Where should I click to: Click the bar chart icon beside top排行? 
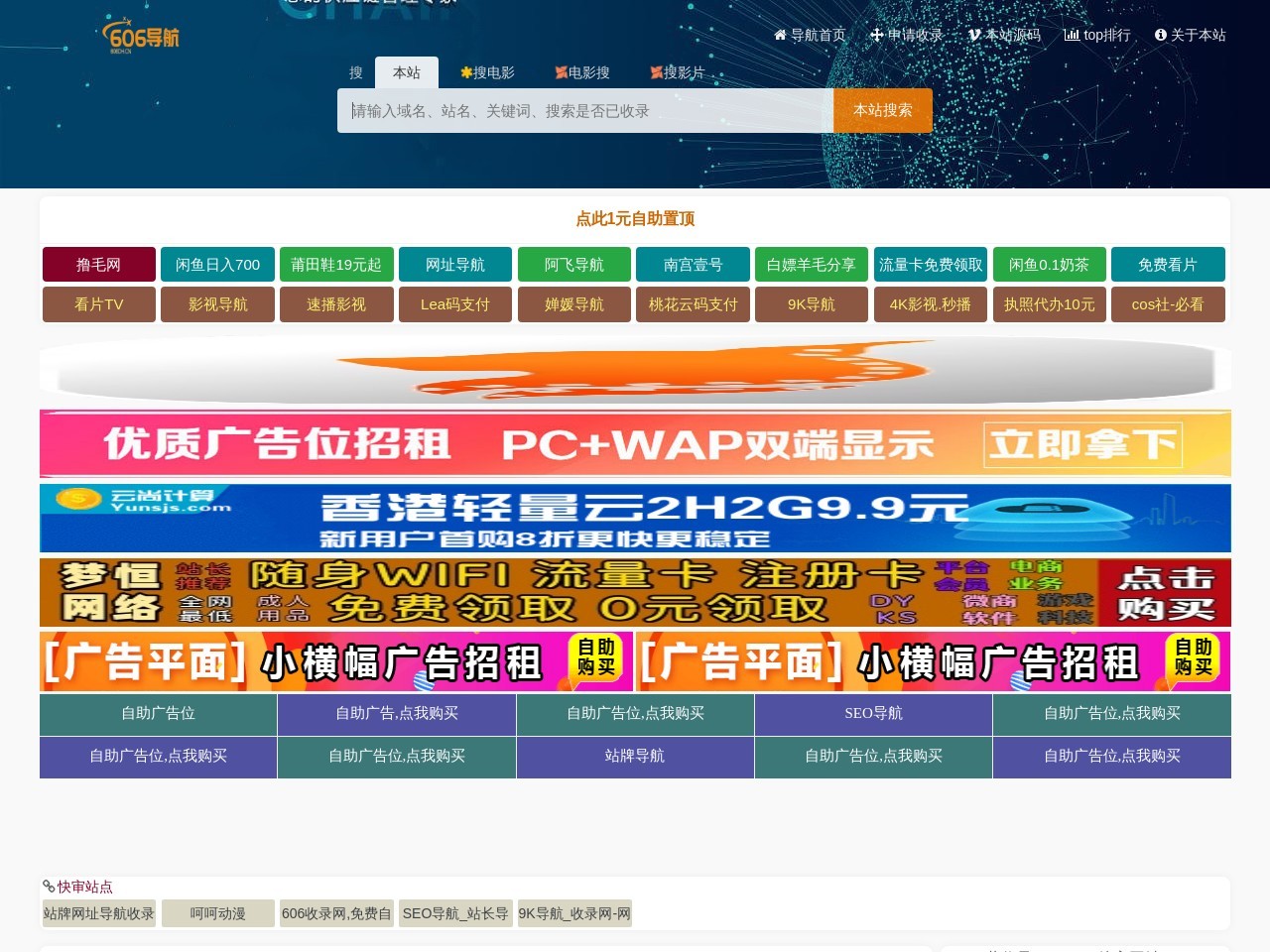click(1072, 35)
